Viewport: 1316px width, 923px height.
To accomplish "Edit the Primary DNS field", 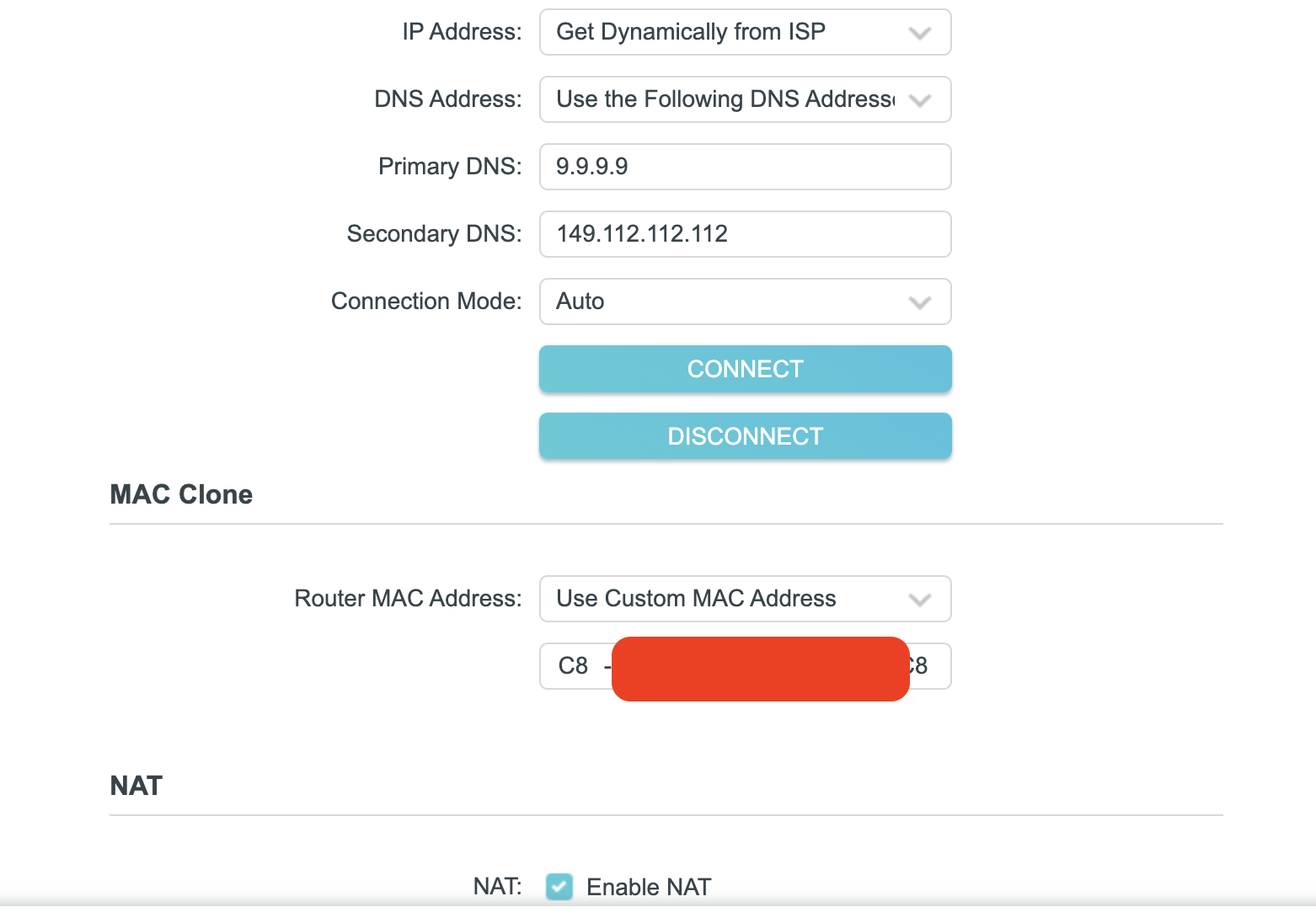I will [745, 167].
